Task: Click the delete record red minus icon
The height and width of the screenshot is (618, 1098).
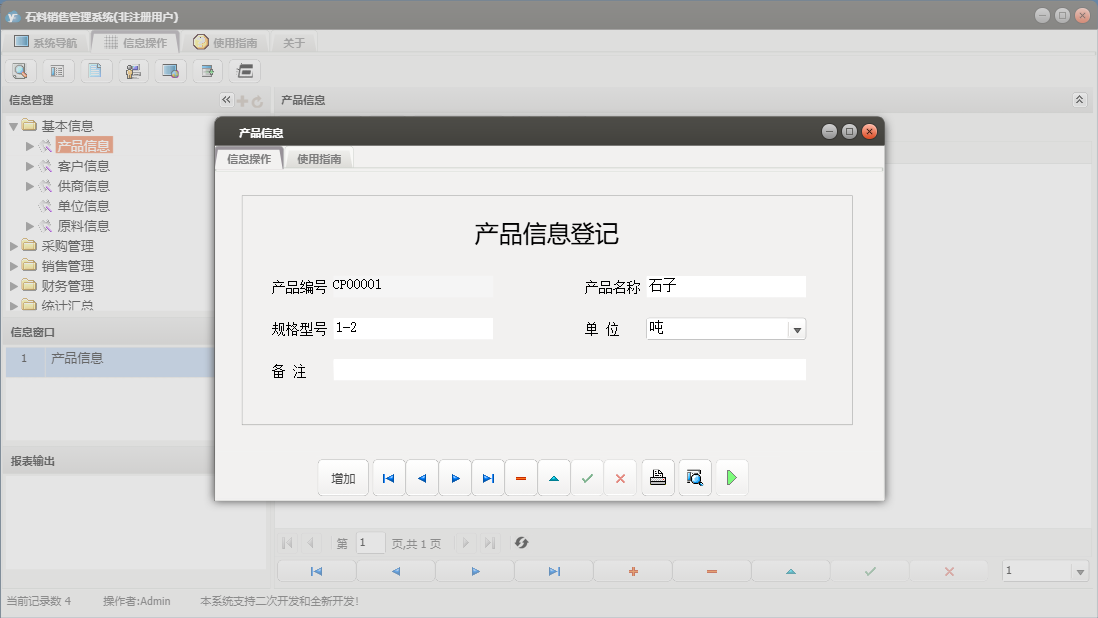Action: click(521, 477)
